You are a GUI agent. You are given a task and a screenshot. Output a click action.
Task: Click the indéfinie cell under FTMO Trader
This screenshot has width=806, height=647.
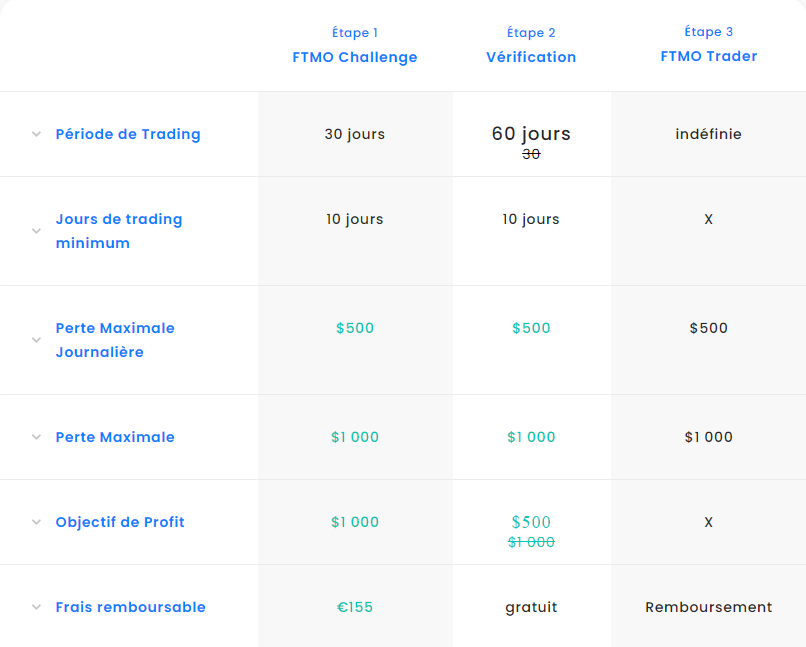coord(708,134)
